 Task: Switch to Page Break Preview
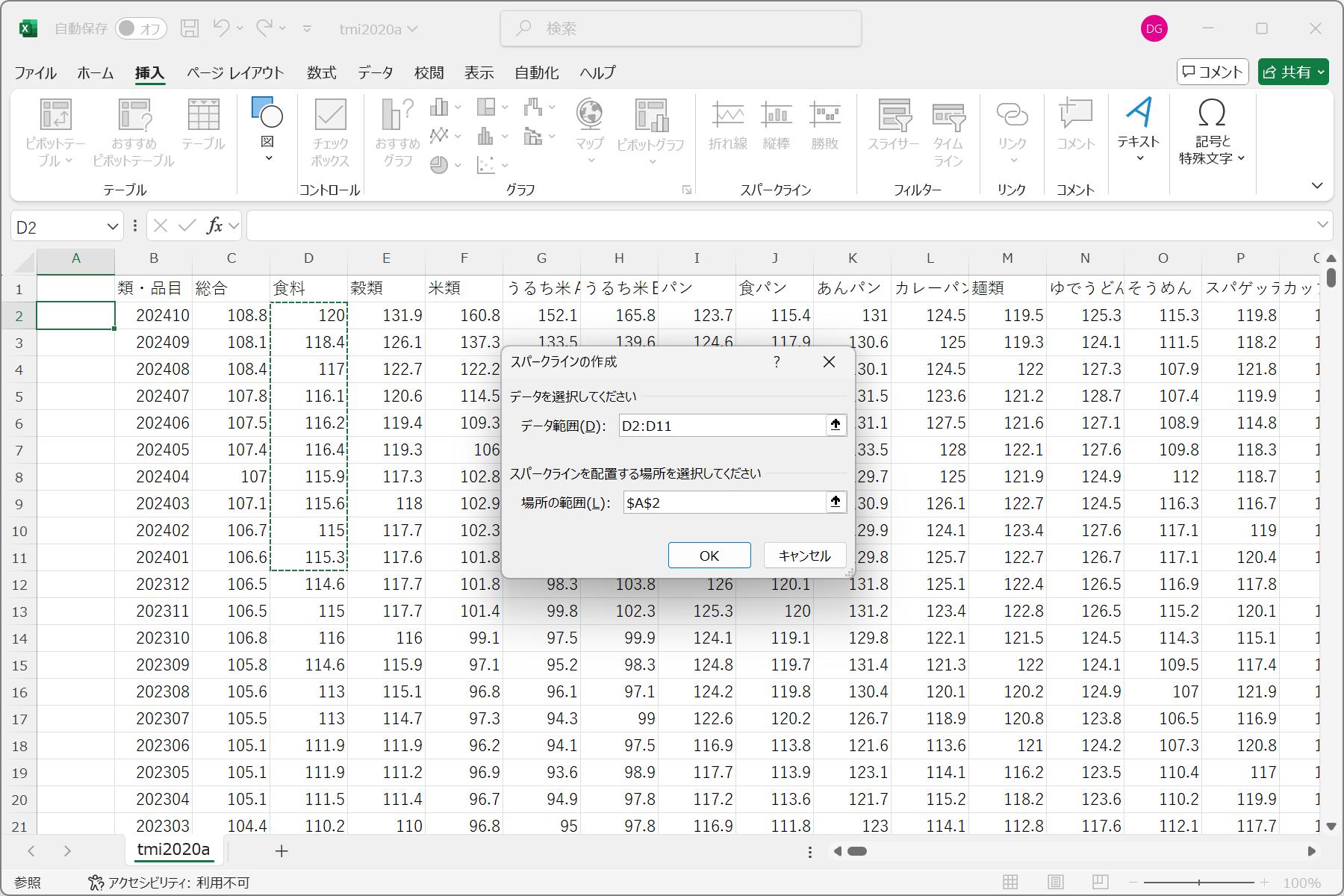pos(1100,883)
